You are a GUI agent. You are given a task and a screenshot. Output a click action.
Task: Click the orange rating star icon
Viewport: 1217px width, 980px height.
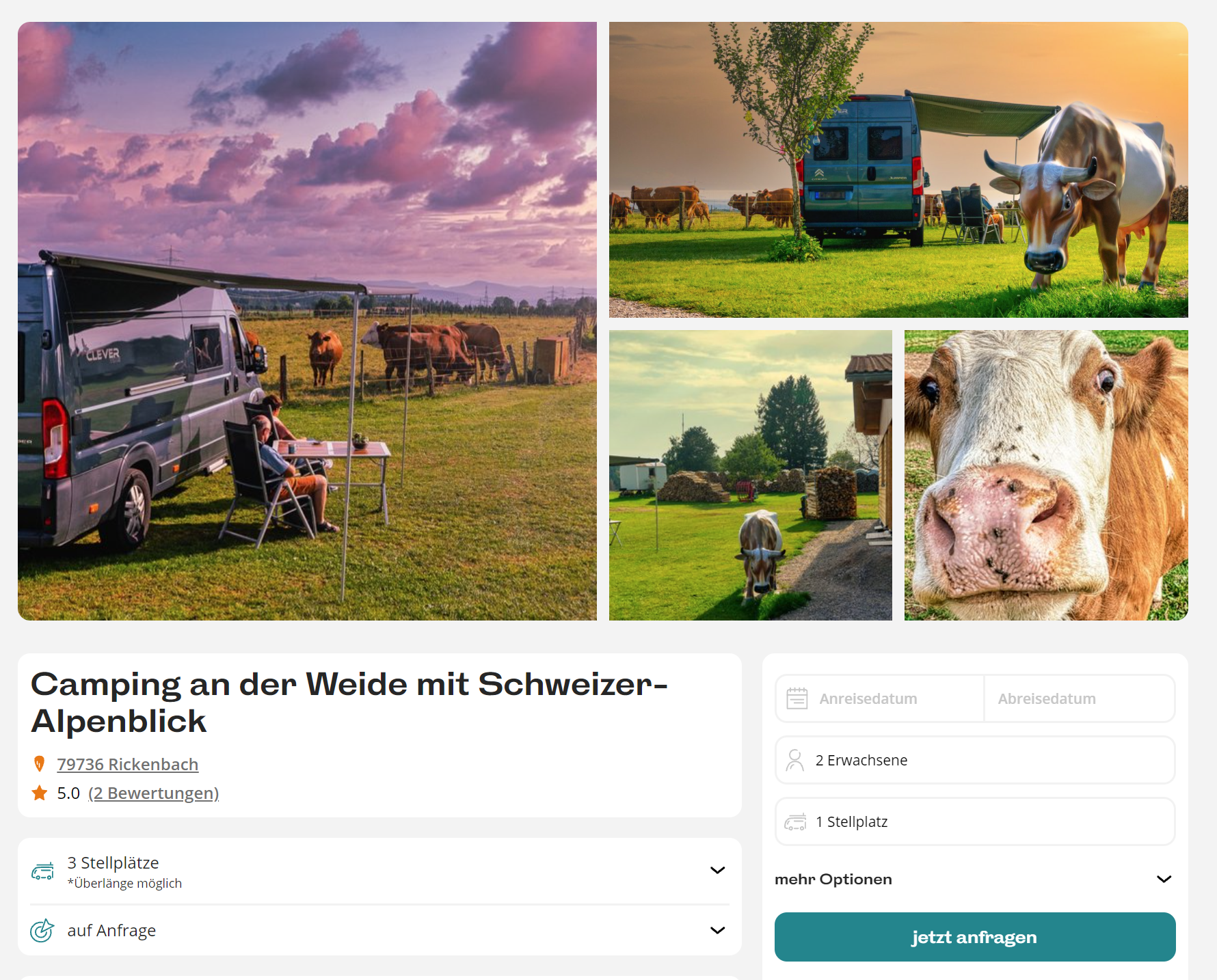[x=40, y=793]
